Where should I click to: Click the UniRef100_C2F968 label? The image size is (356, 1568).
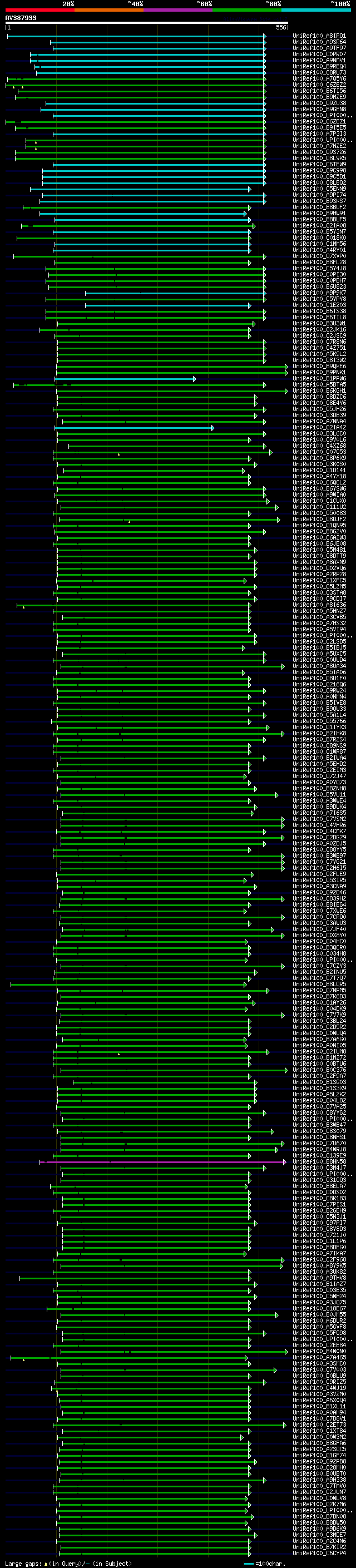click(x=319, y=1259)
